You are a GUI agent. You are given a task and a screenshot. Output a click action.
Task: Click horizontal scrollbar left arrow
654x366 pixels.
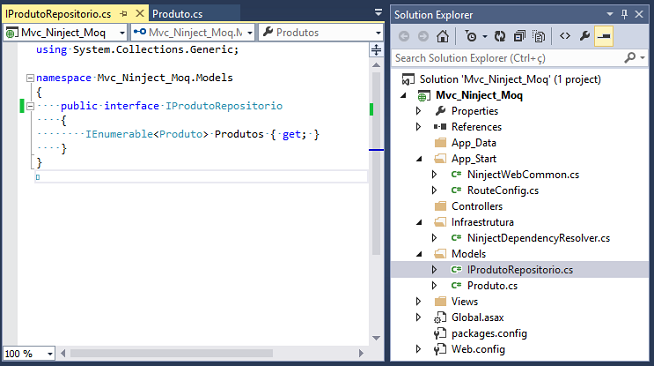[x=63, y=353]
